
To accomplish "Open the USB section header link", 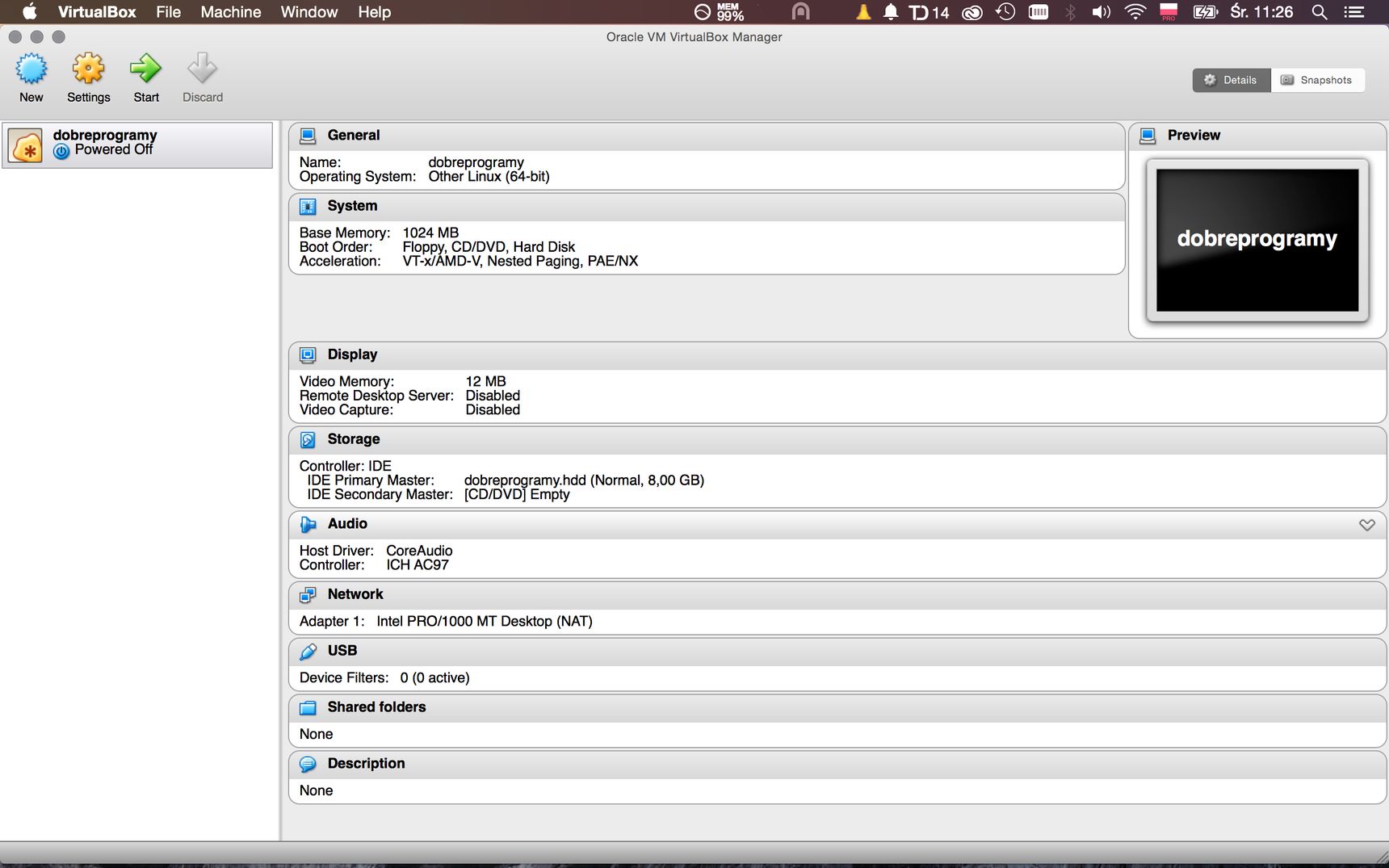I will [342, 651].
